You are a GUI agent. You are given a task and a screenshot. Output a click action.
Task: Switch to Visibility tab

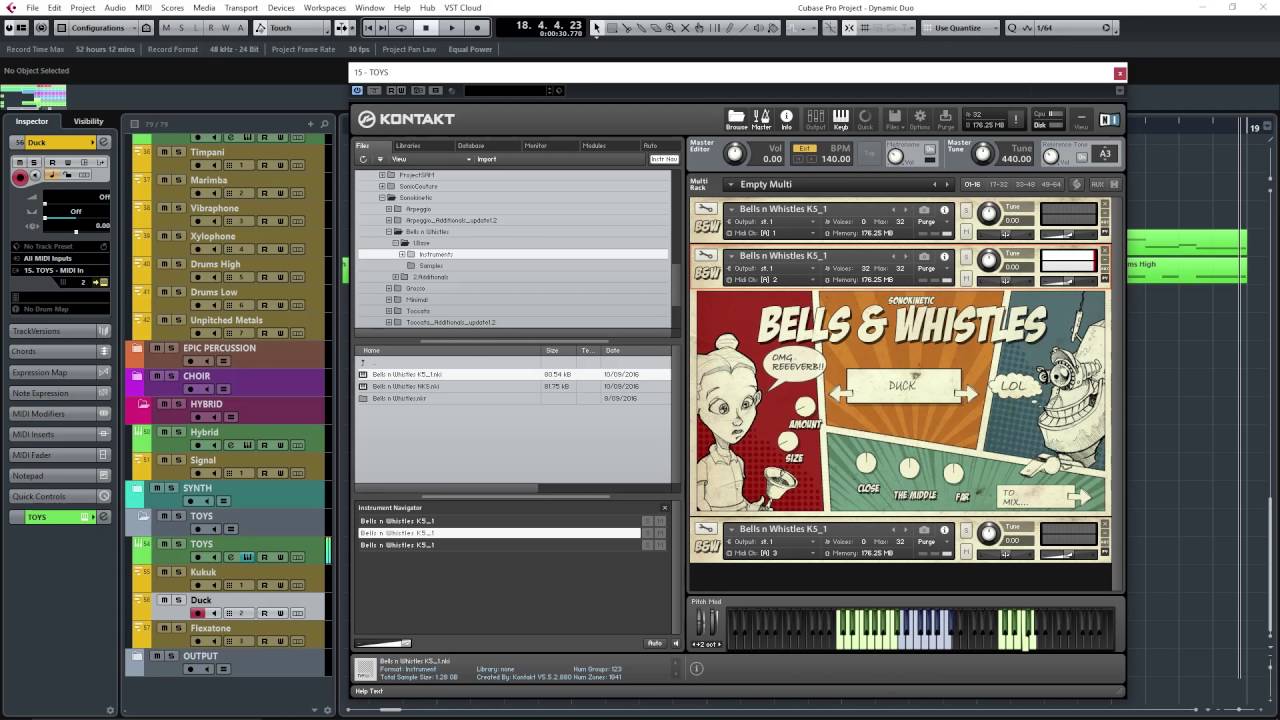(88, 121)
